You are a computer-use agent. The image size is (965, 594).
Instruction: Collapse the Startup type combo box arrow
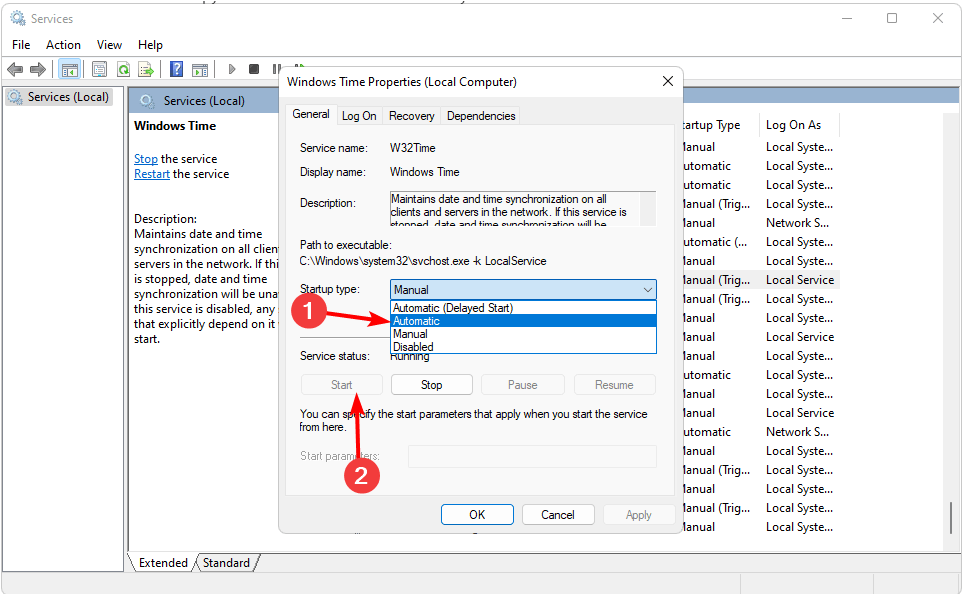point(647,289)
